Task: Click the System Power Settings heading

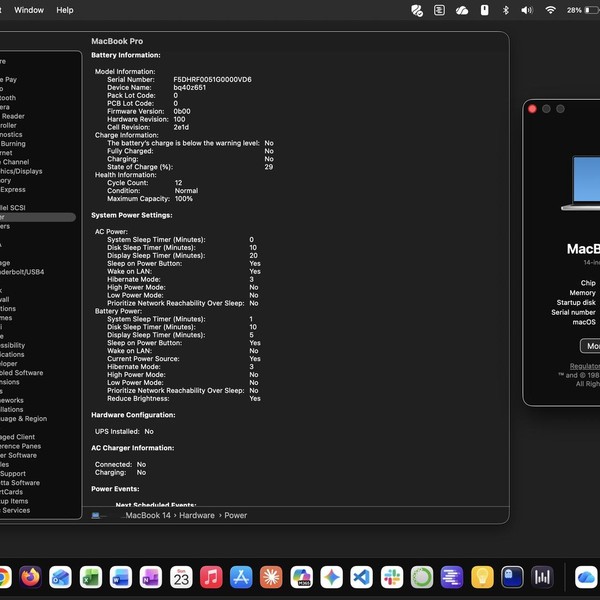Action: (132, 215)
